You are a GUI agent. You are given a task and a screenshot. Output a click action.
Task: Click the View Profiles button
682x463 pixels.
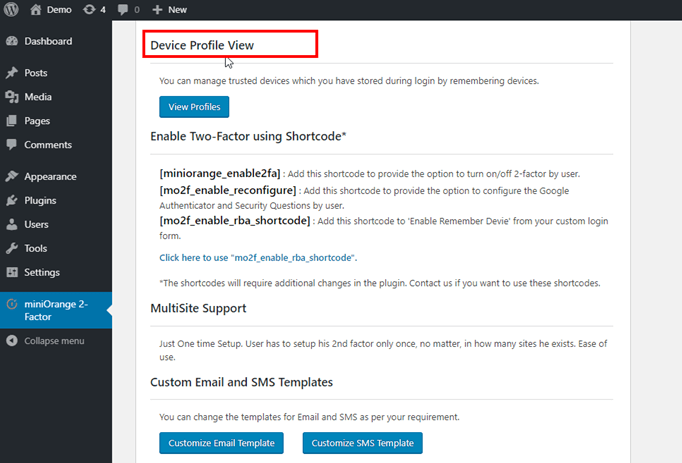click(194, 107)
